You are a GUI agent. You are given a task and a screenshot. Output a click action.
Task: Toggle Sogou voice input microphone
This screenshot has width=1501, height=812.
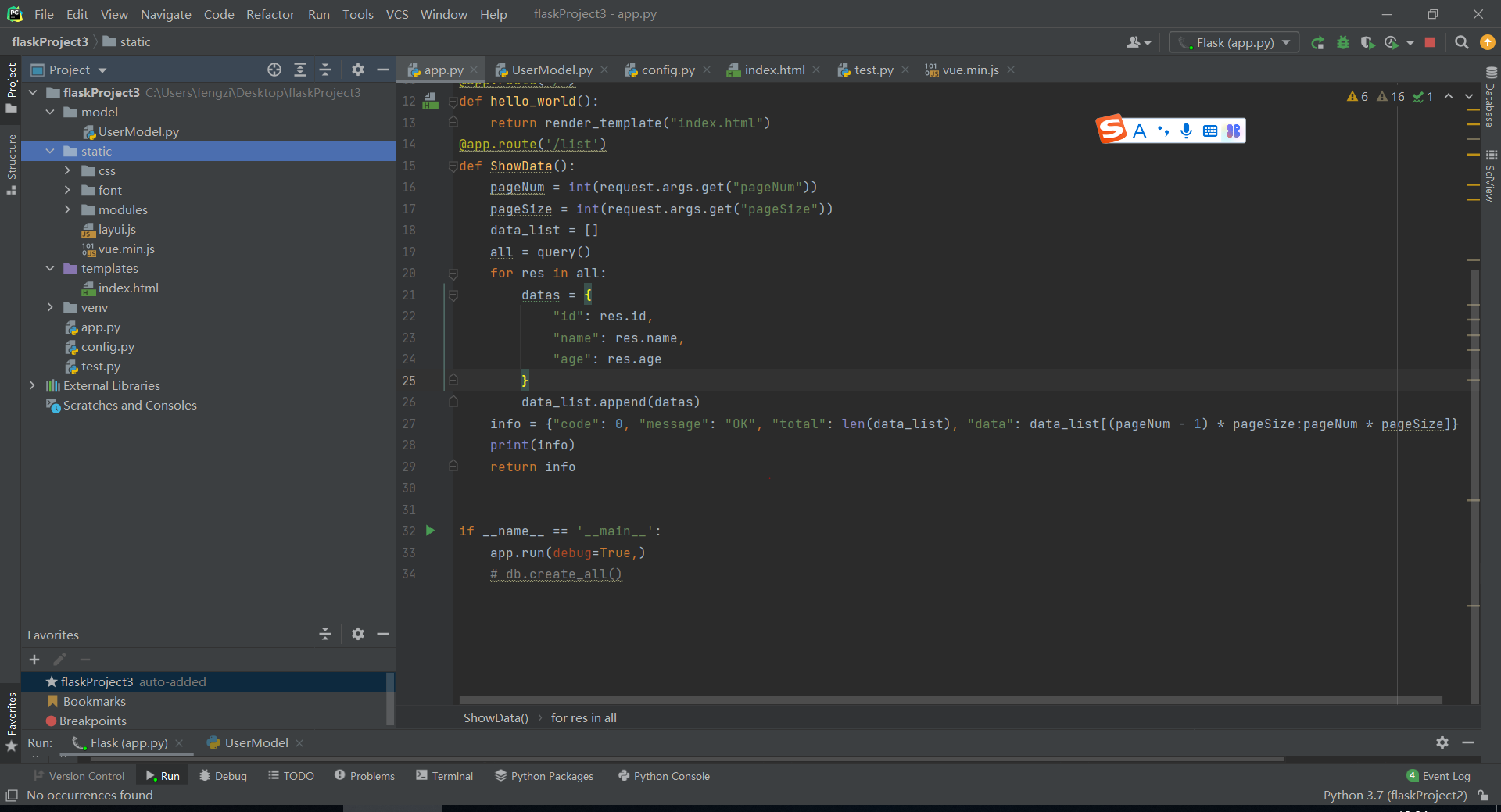point(1186,131)
